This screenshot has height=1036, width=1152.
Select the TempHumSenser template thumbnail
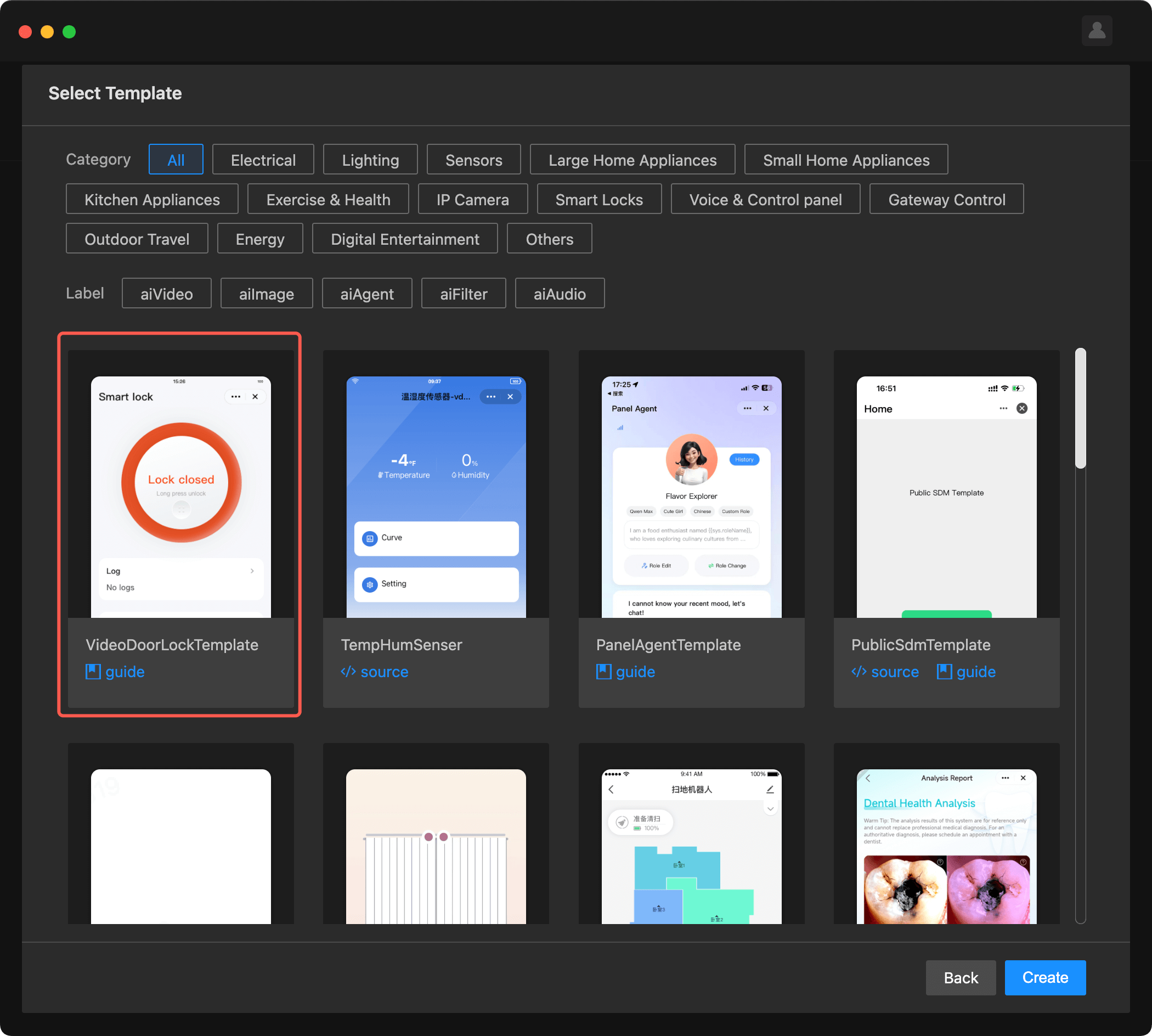[436, 497]
